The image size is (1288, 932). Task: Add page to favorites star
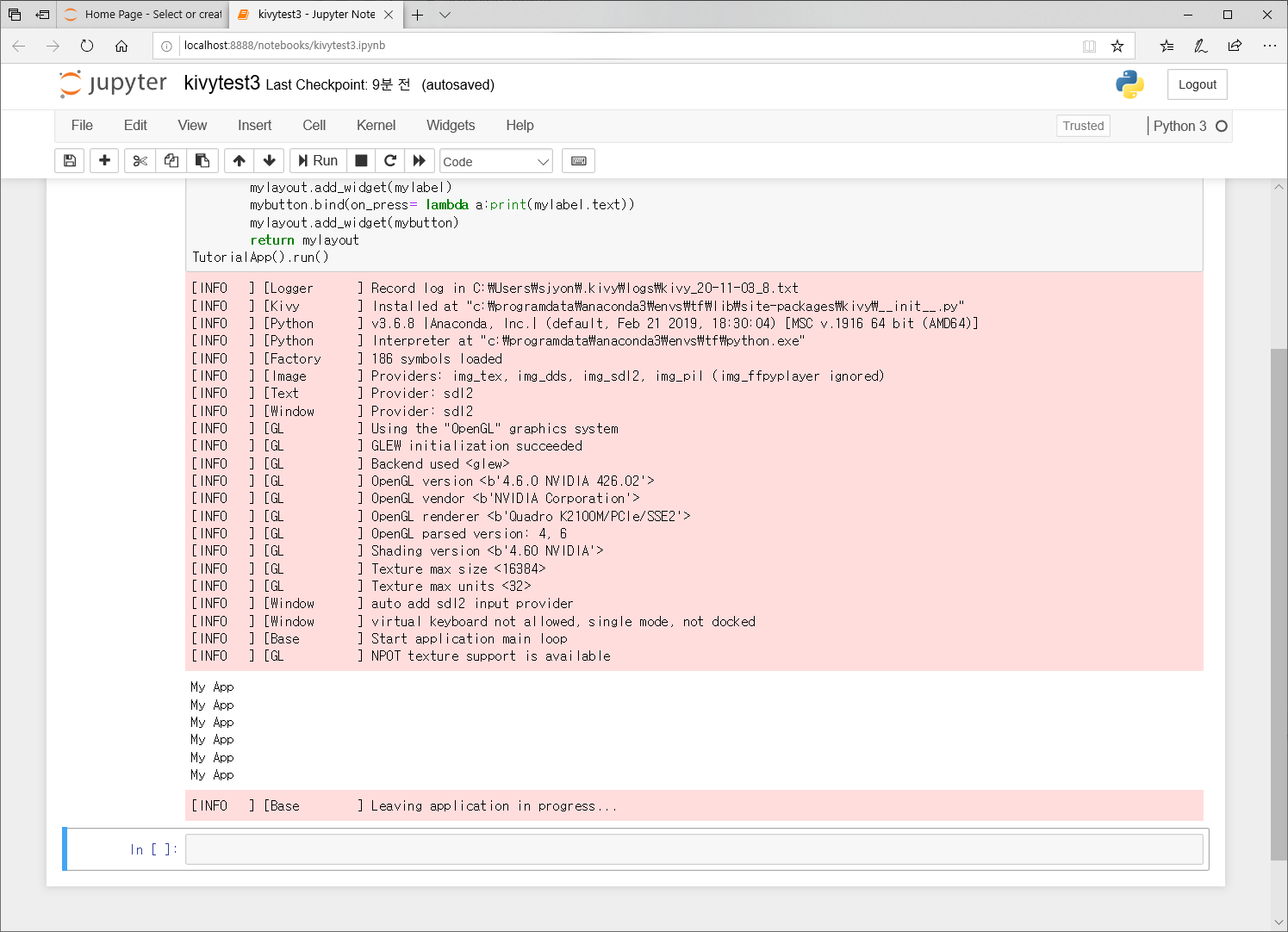[x=1117, y=46]
